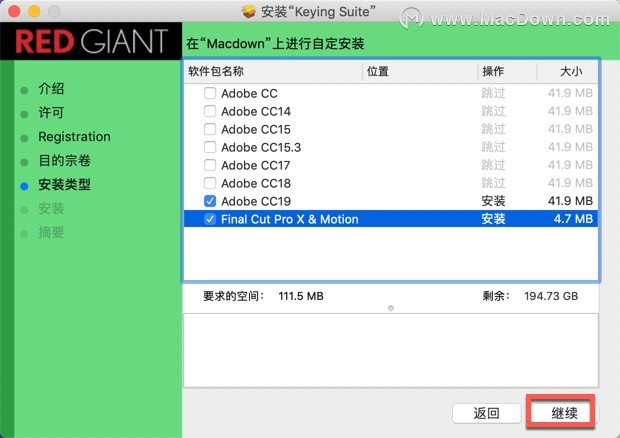Click the 继续 (Continue) button
This screenshot has height=438, width=620.
tap(564, 413)
